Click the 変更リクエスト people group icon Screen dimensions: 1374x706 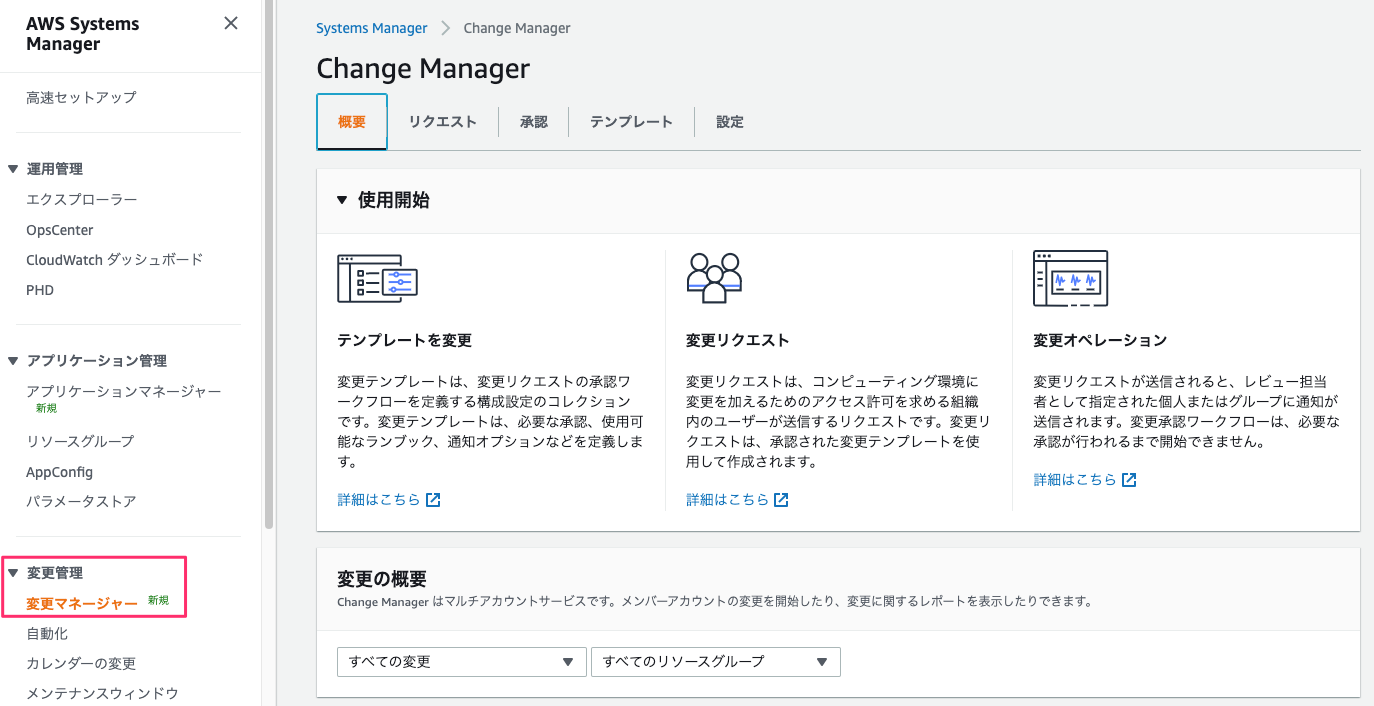point(714,277)
